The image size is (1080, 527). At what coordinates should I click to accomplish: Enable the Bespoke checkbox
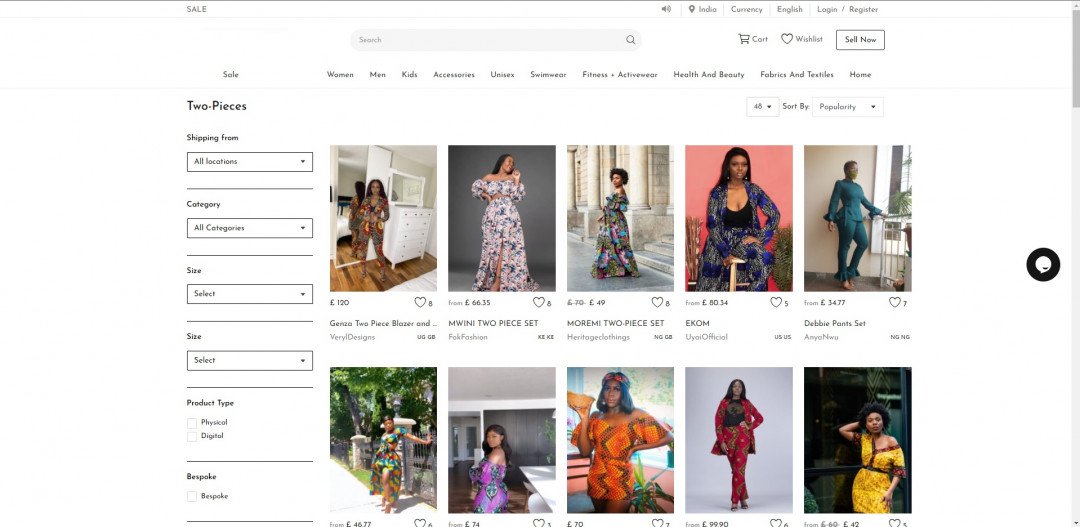191,497
